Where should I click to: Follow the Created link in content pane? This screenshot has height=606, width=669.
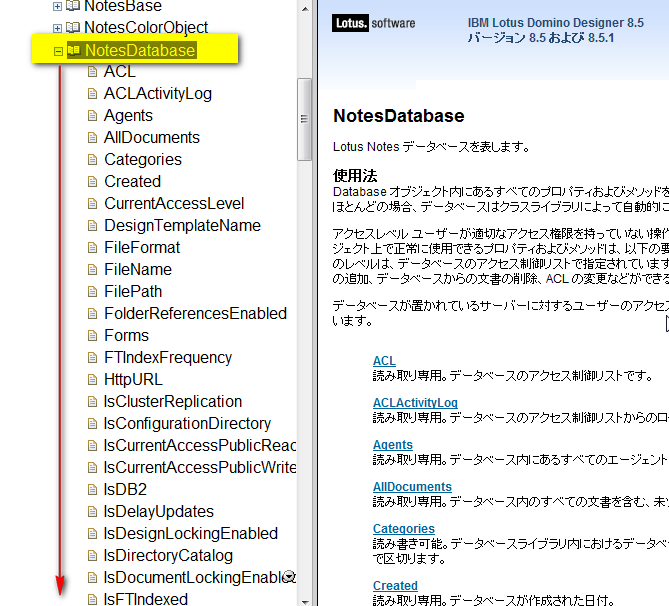click(395, 586)
